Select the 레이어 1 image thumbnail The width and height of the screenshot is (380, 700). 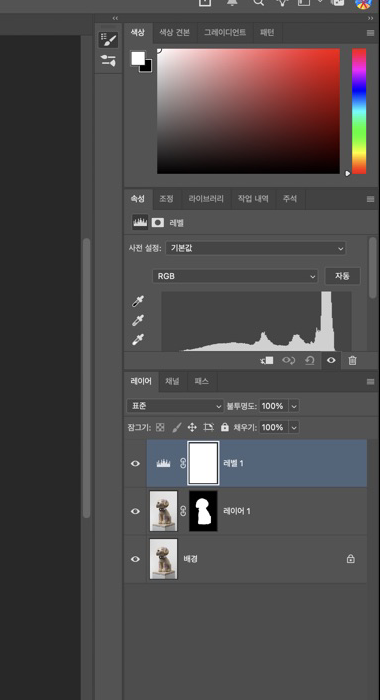coord(163,511)
